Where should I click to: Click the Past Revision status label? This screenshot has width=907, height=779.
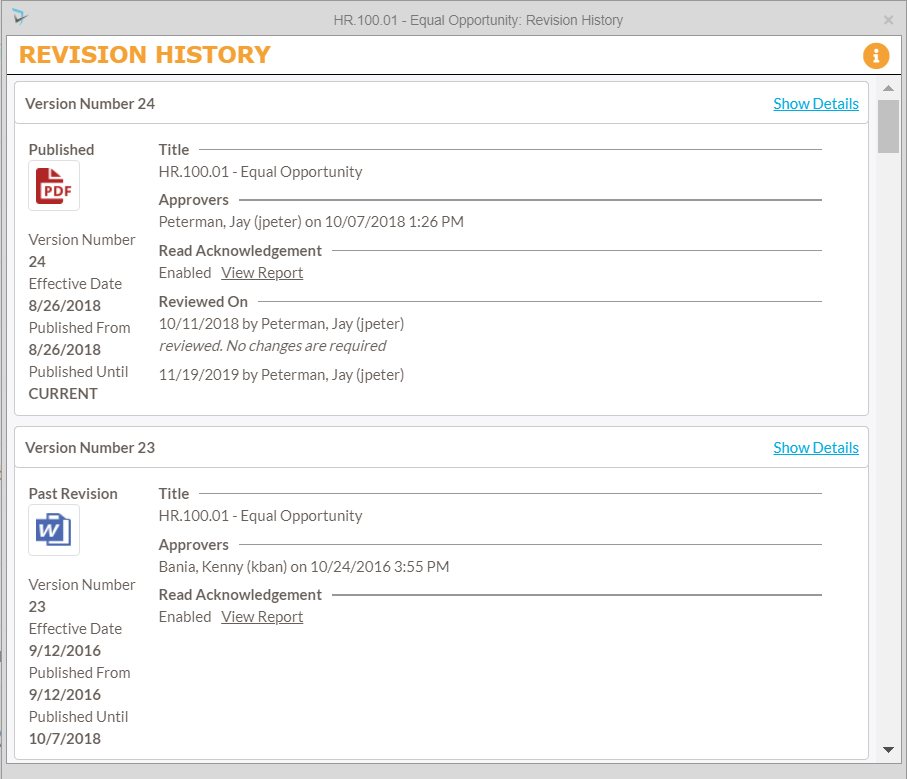[73, 493]
